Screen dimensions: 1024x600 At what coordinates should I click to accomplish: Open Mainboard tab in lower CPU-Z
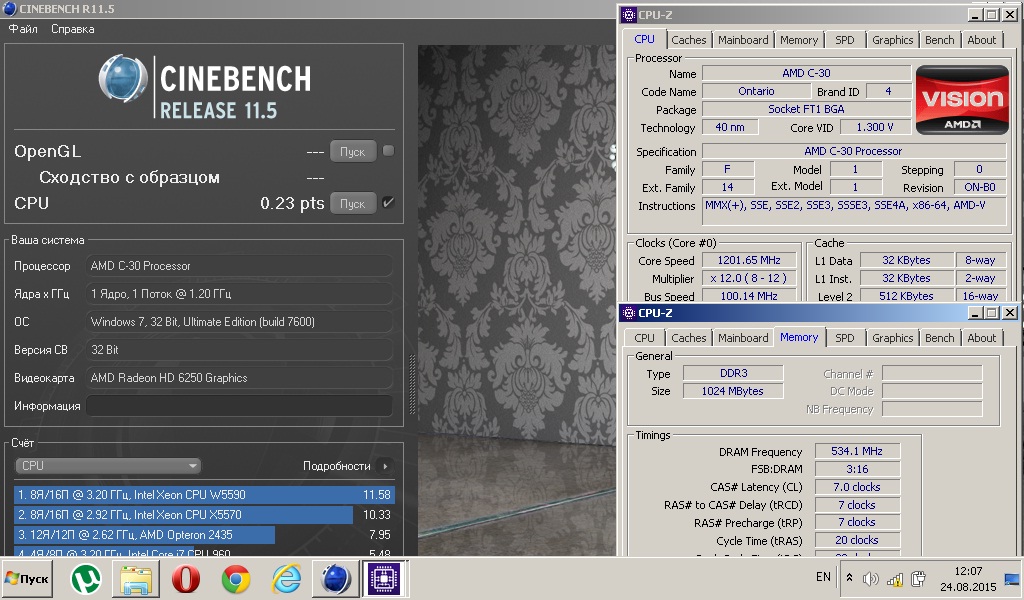743,338
